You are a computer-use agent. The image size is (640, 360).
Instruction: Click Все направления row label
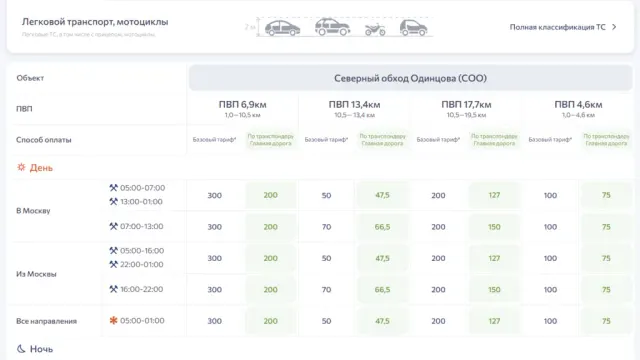click(x=46, y=321)
